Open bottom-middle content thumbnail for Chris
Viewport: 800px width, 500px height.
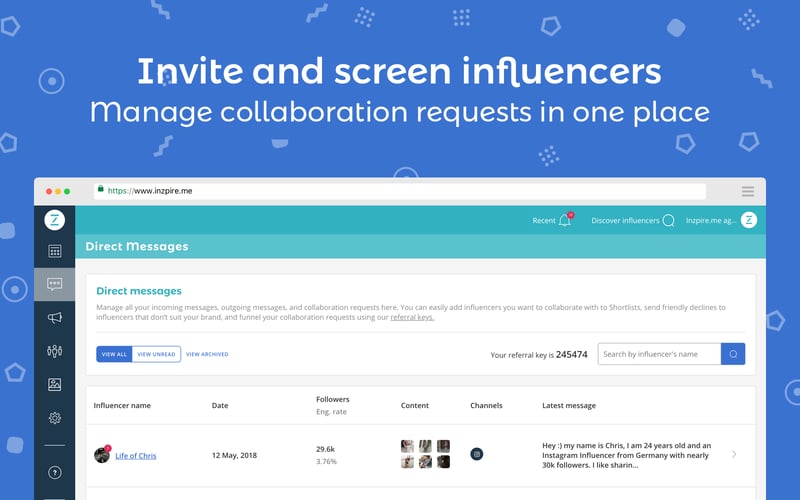(426, 462)
